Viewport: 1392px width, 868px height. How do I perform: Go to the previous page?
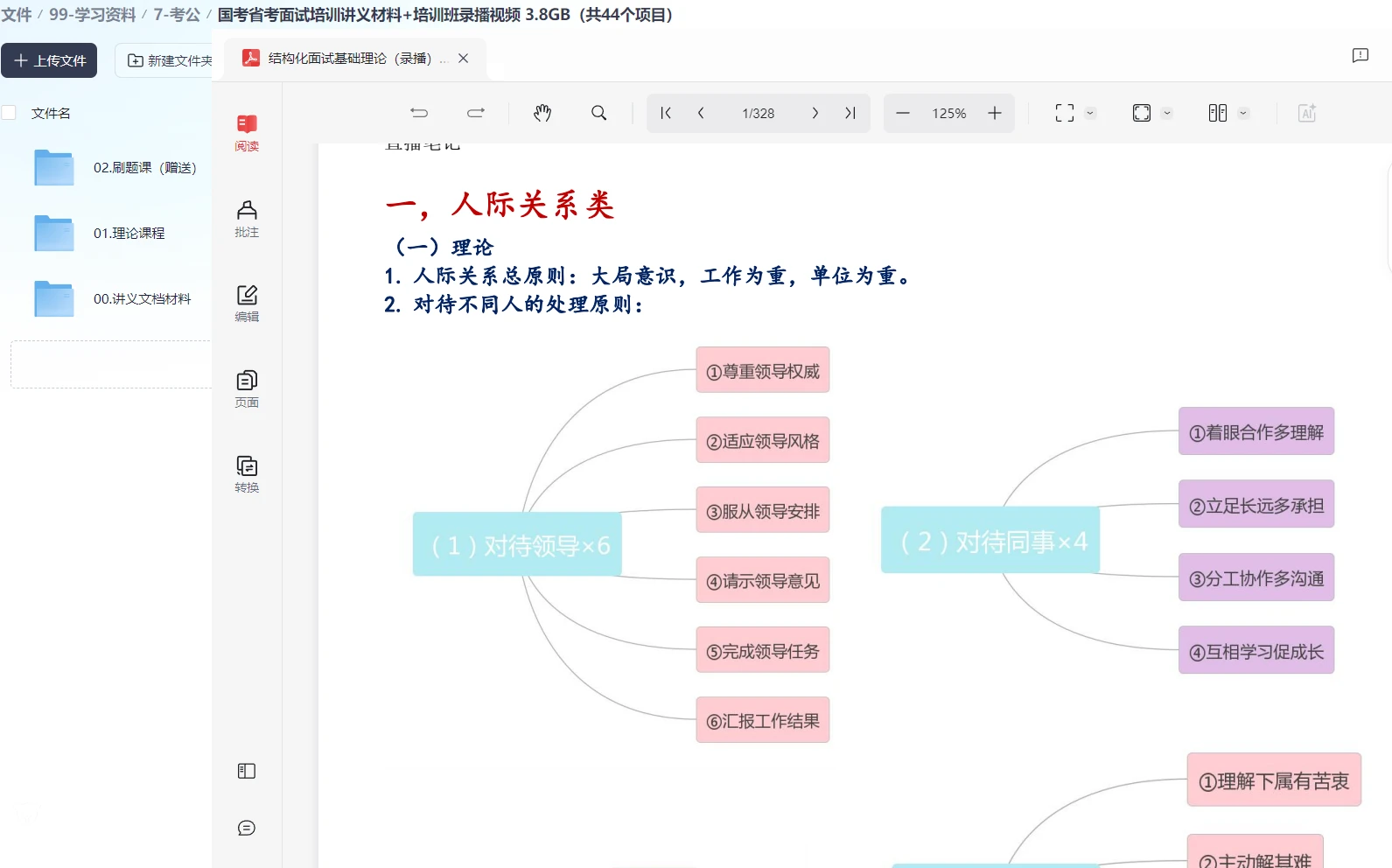point(701,113)
